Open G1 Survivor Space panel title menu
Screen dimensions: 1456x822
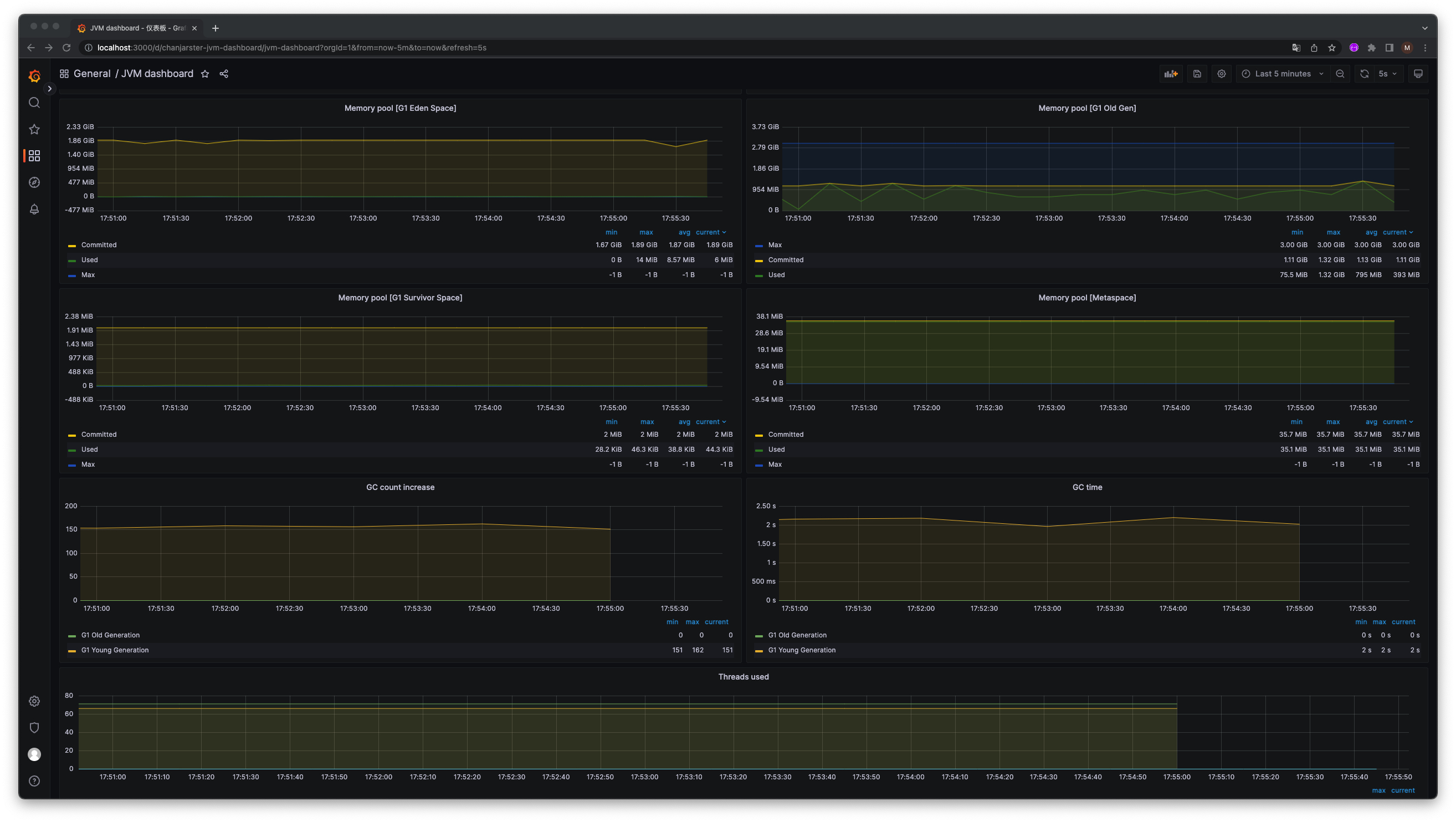400,297
